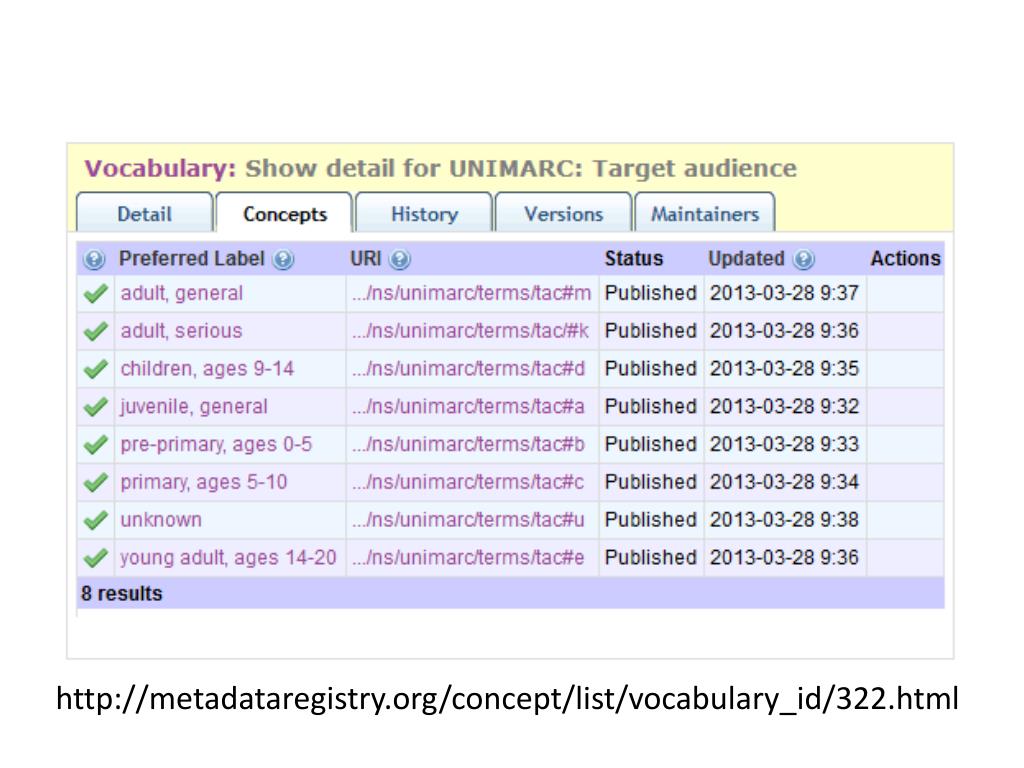Click the date 2013-03-28 9:32

(x=784, y=407)
